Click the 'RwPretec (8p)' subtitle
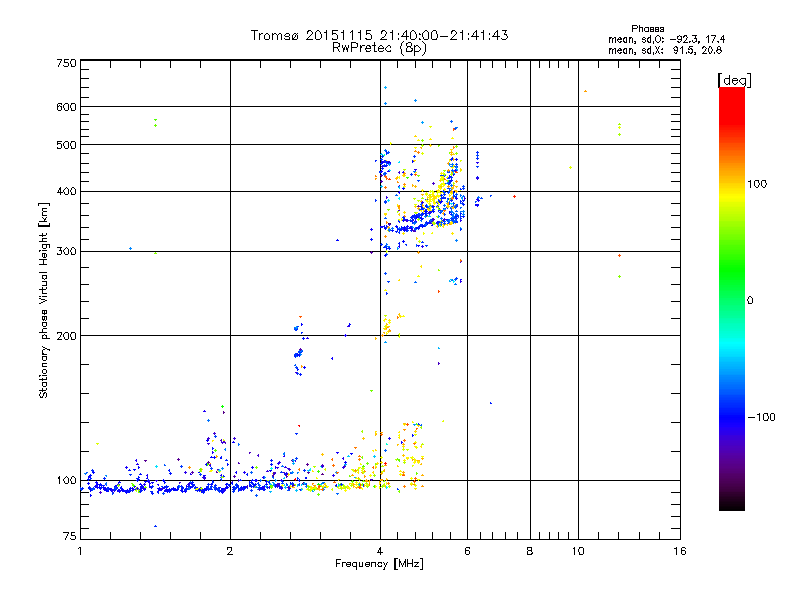This screenshot has height=600, width=800. tap(379, 48)
